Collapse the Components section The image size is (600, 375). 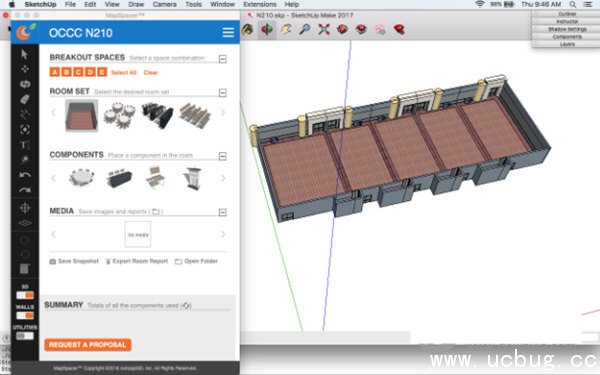point(223,156)
